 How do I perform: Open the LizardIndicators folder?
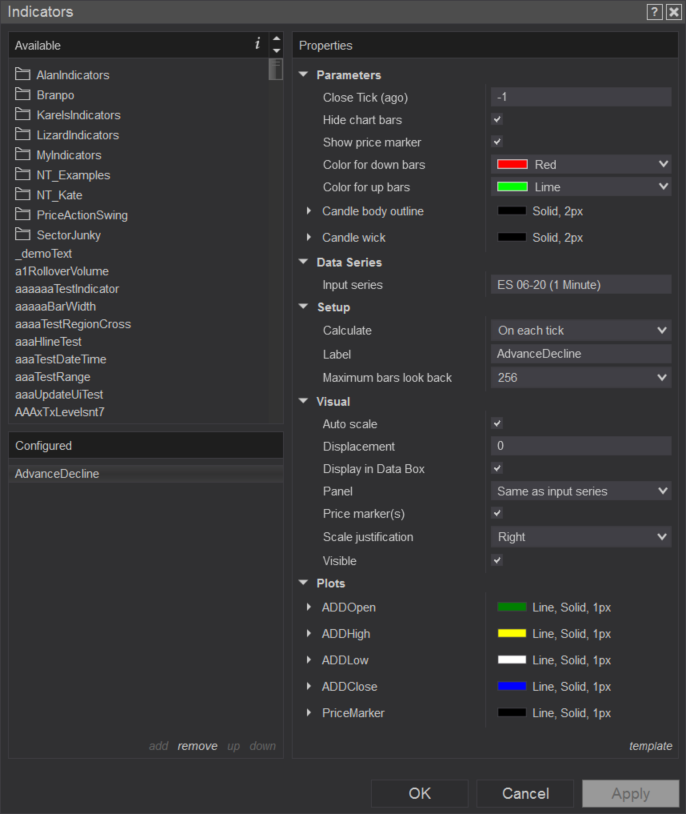(x=77, y=135)
